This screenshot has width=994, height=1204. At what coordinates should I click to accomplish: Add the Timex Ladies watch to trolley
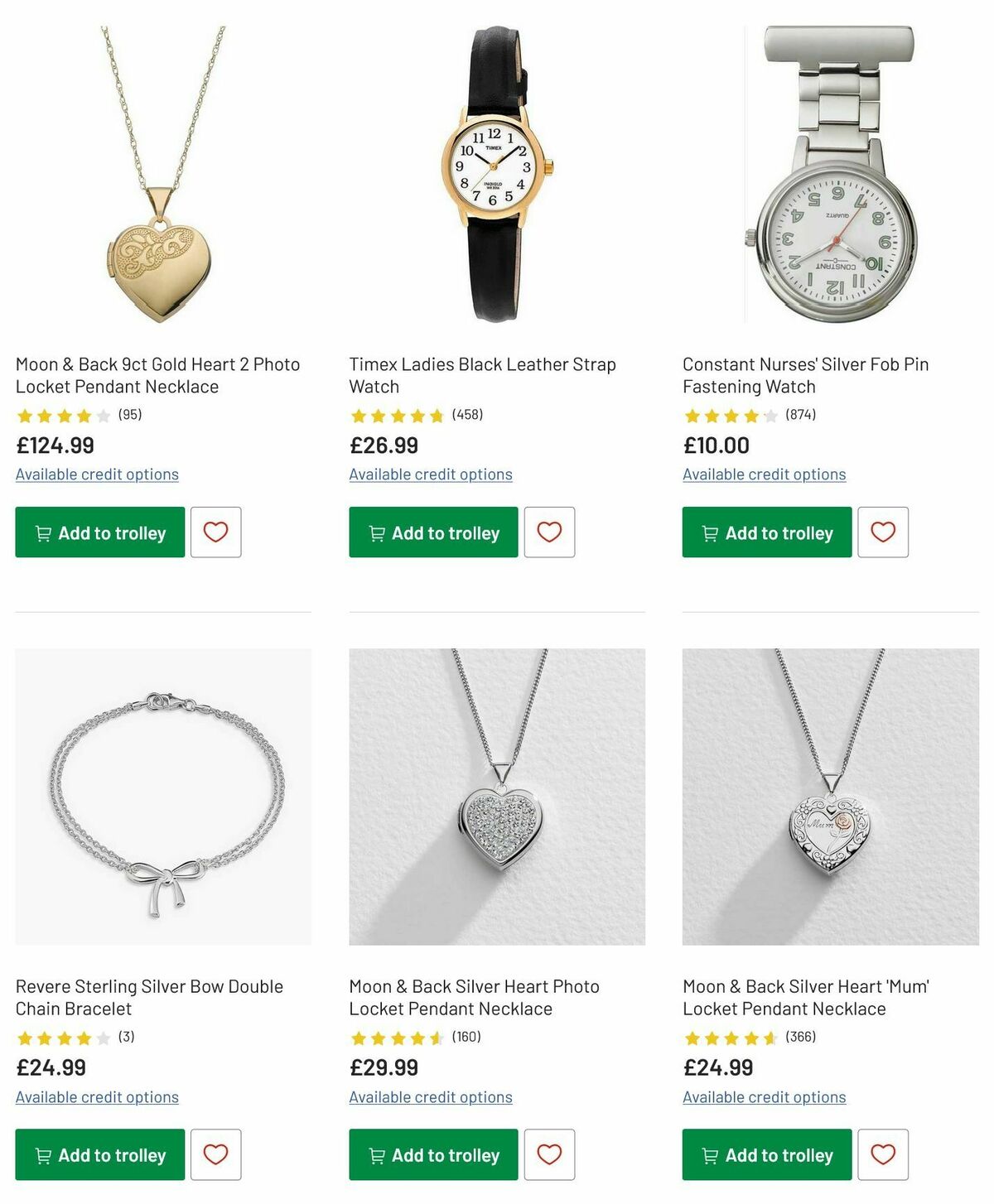pos(432,532)
